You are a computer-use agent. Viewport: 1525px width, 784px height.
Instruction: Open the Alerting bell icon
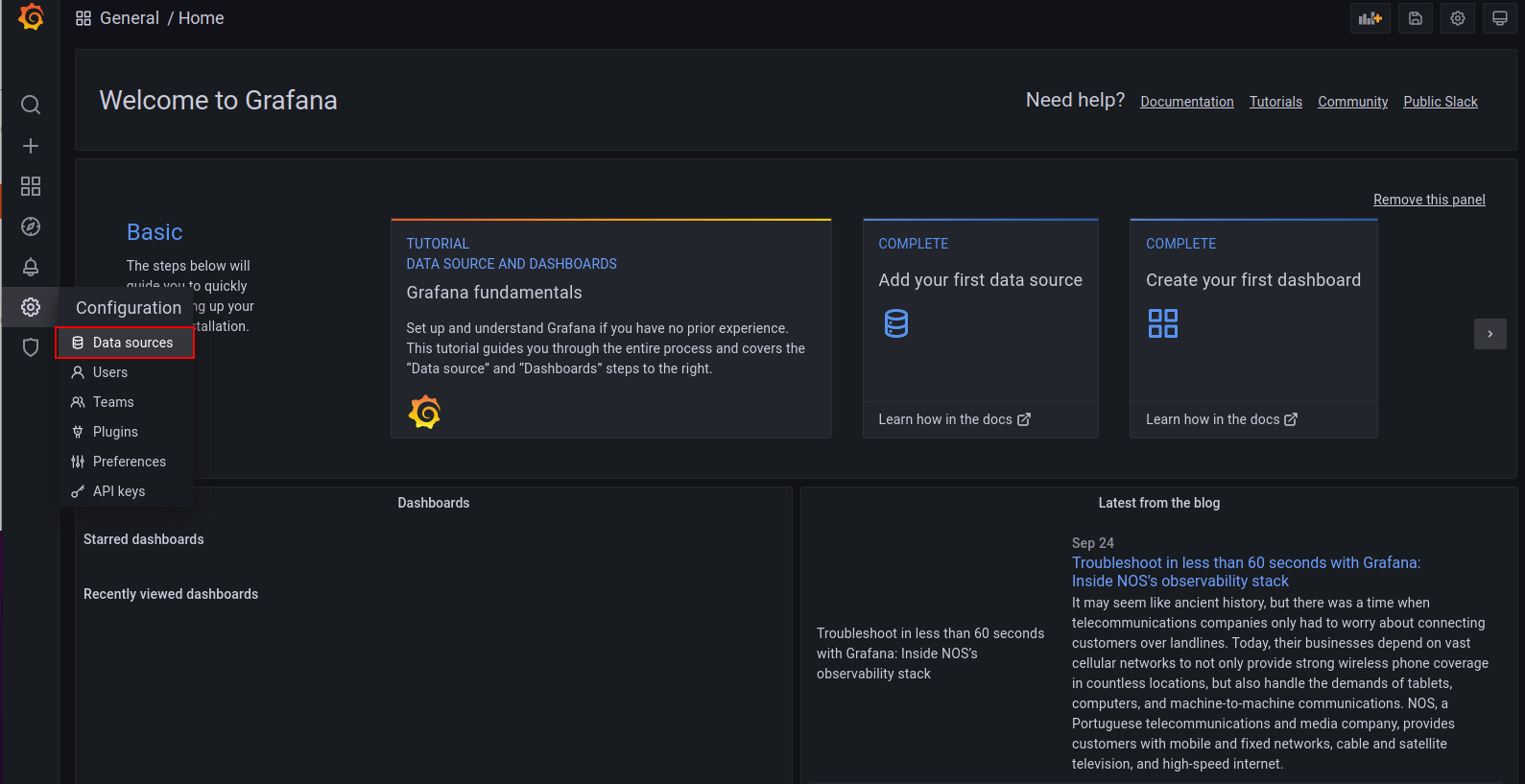coord(31,267)
